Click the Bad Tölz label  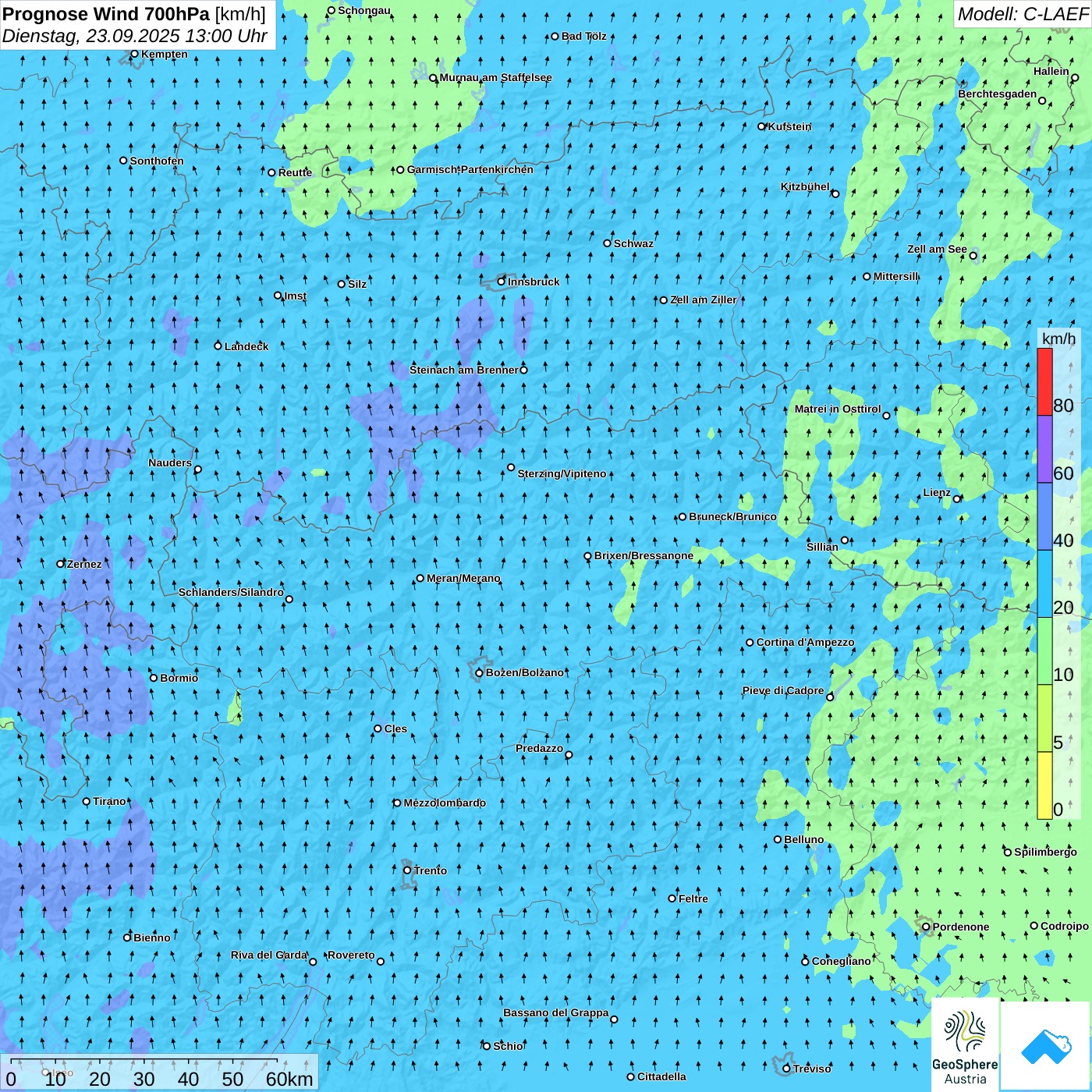tap(583, 36)
